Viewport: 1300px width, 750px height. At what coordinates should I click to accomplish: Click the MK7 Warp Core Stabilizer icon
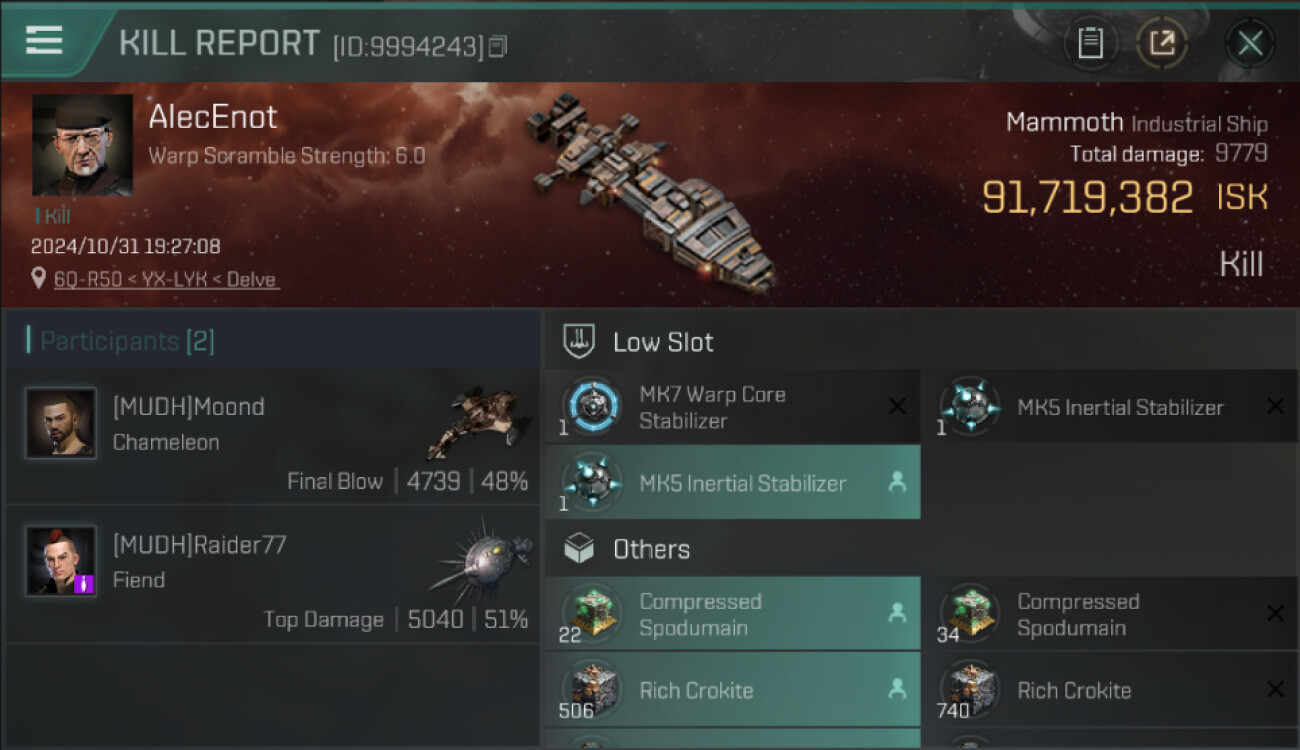pyautogui.click(x=592, y=407)
